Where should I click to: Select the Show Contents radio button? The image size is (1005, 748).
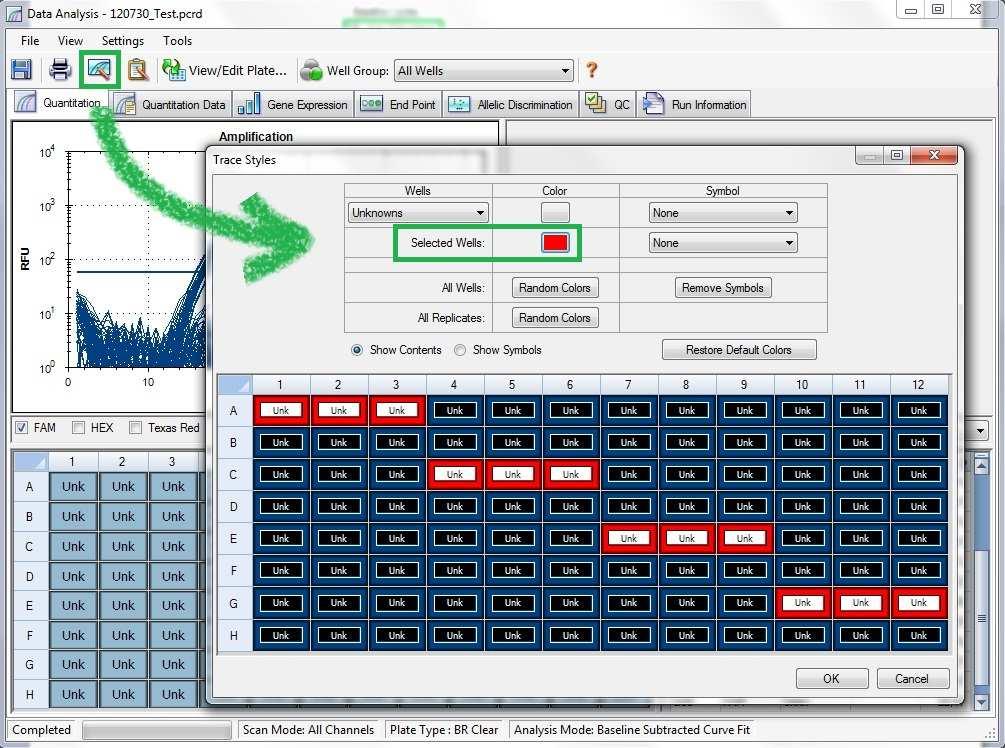357,350
